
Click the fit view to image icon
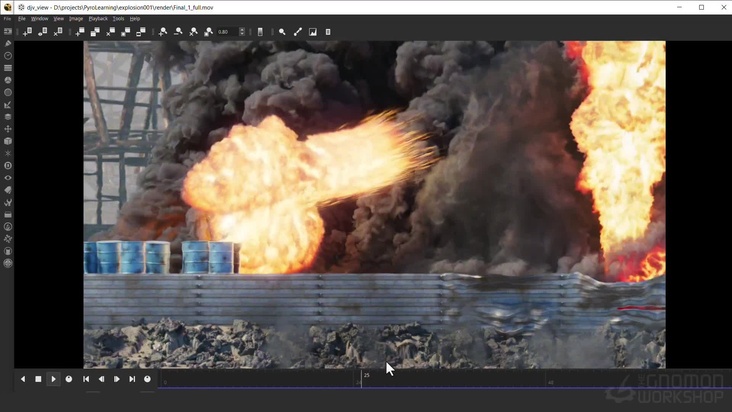126,32
